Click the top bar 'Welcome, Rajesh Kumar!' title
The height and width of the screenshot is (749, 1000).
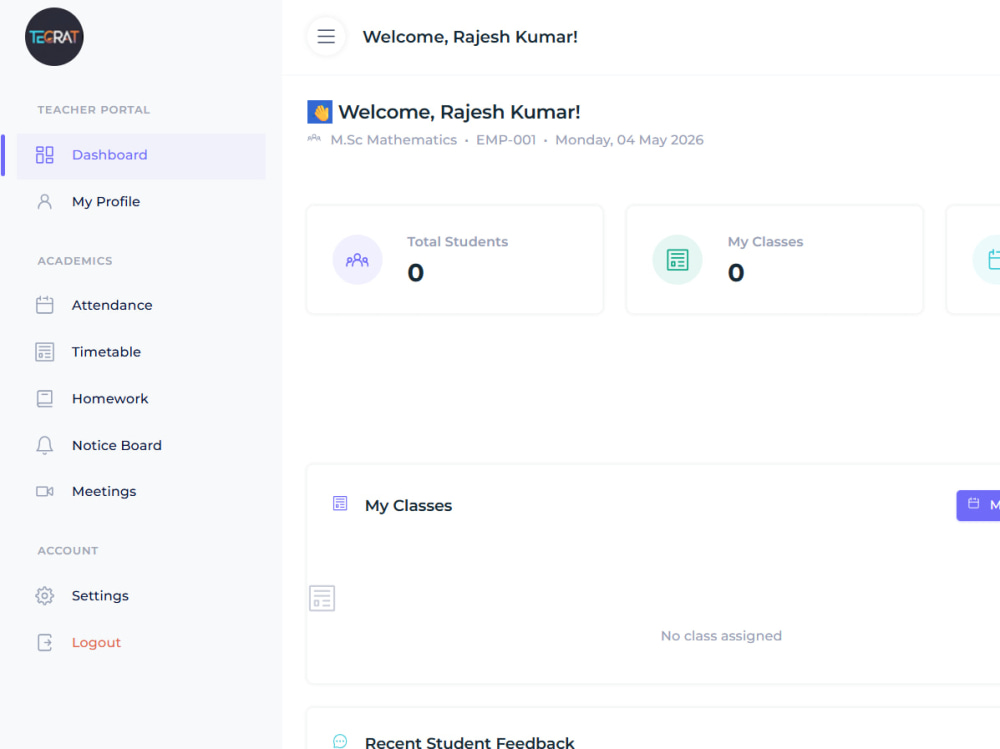point(470,37)
